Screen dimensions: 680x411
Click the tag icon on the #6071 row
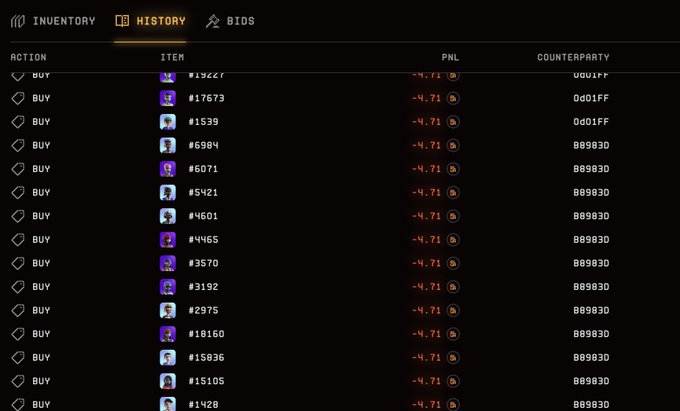point(18,169)
